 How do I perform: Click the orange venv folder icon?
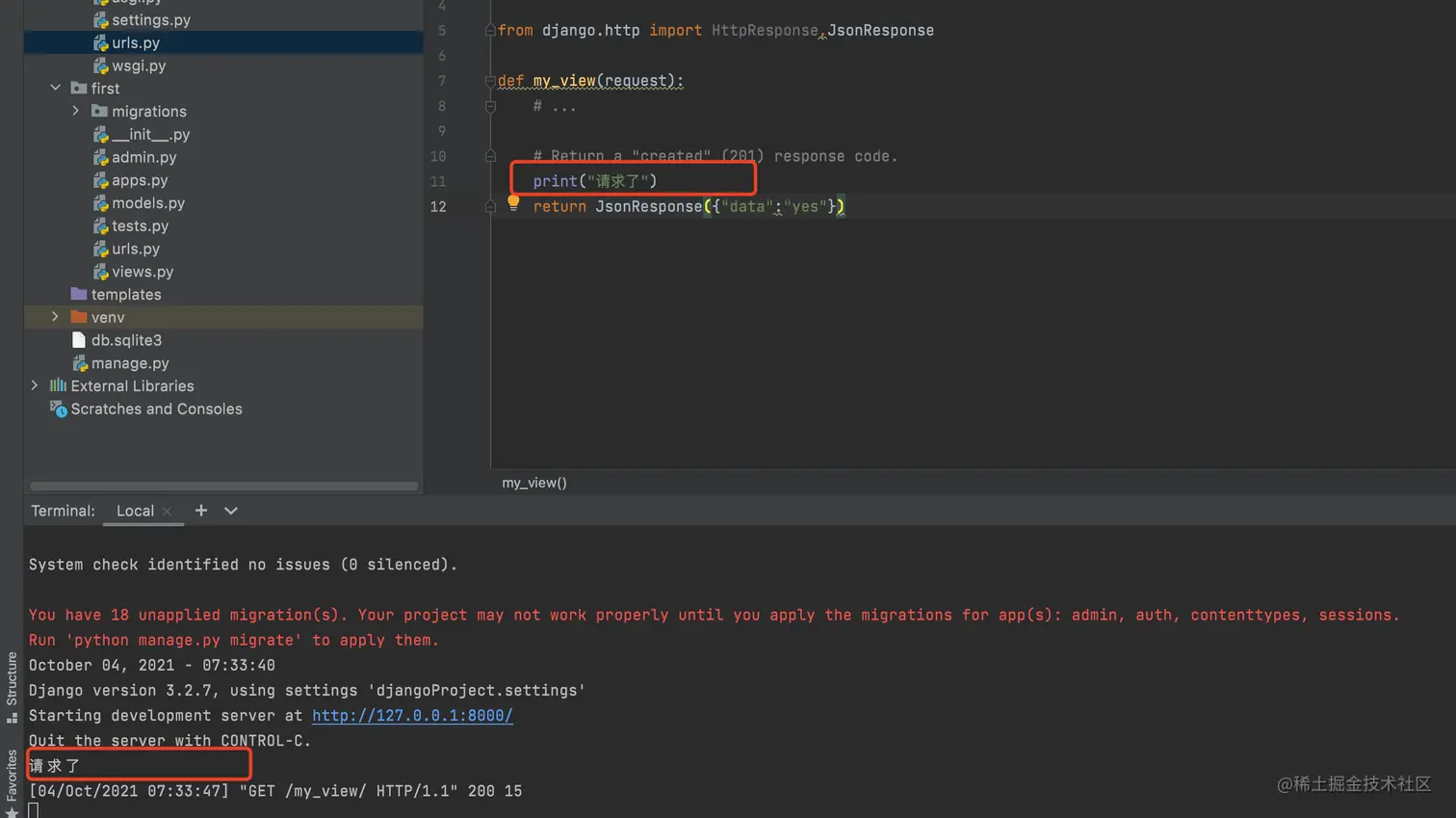[x=79, y=317]
